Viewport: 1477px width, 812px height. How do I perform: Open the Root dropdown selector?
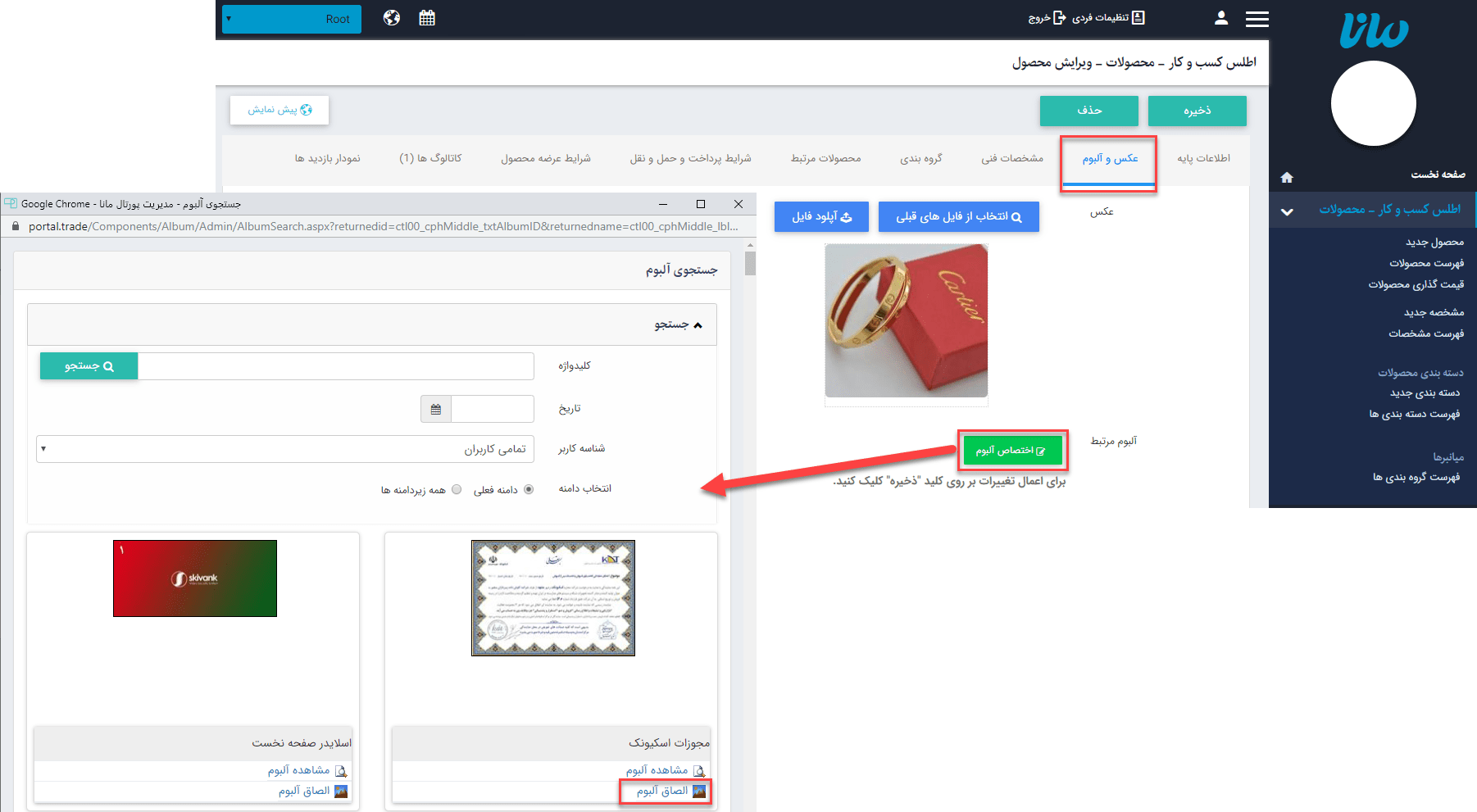pyautogui.click(x=291, y=19)
